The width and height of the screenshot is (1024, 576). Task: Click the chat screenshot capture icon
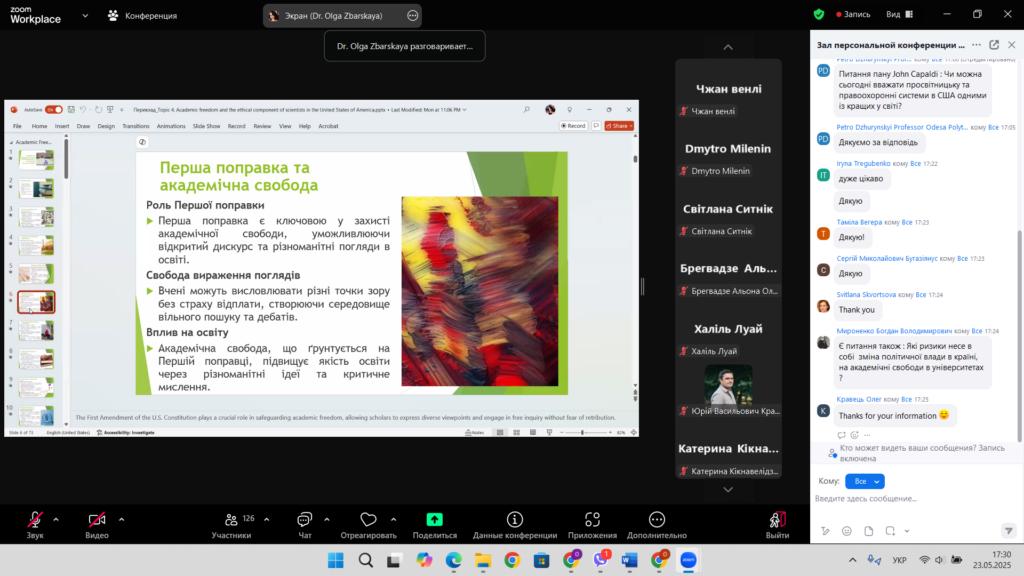point(890,531)
